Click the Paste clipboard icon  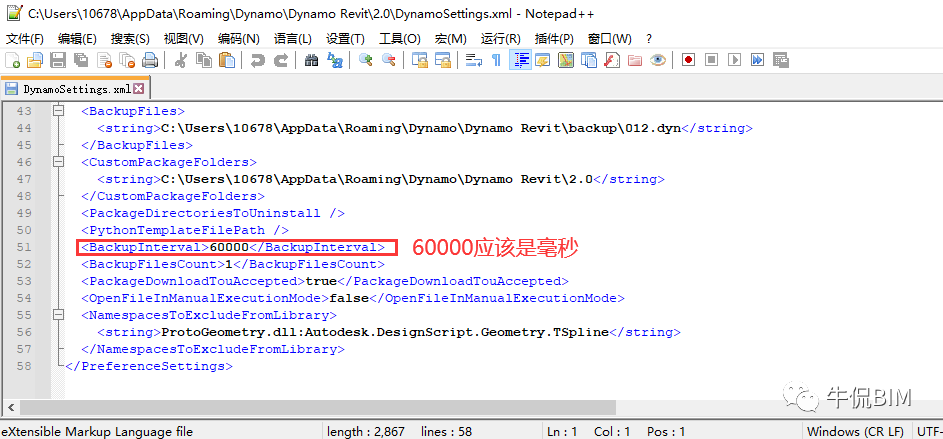coord(227,60)
